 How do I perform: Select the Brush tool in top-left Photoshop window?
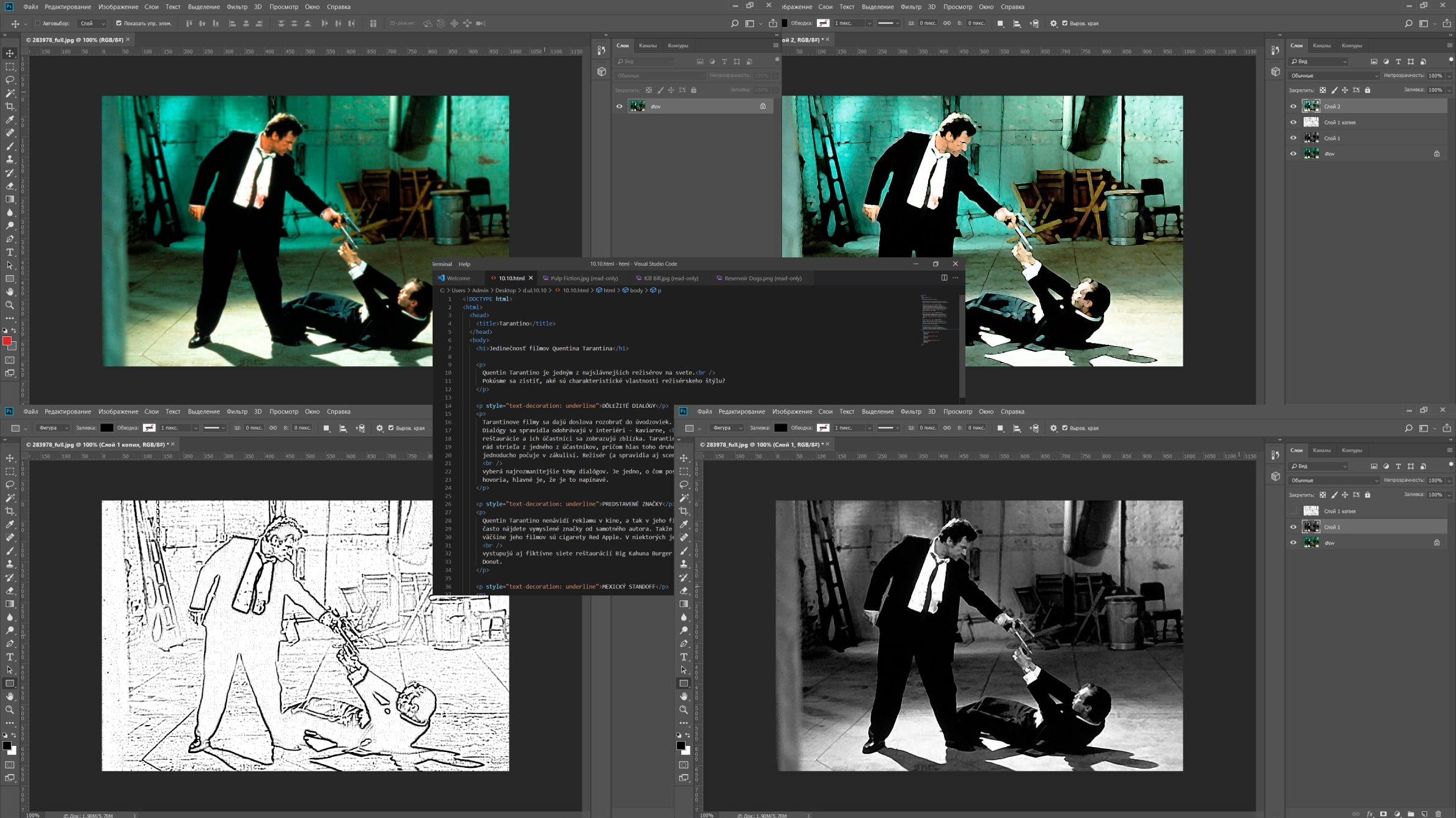coord(10,146)
